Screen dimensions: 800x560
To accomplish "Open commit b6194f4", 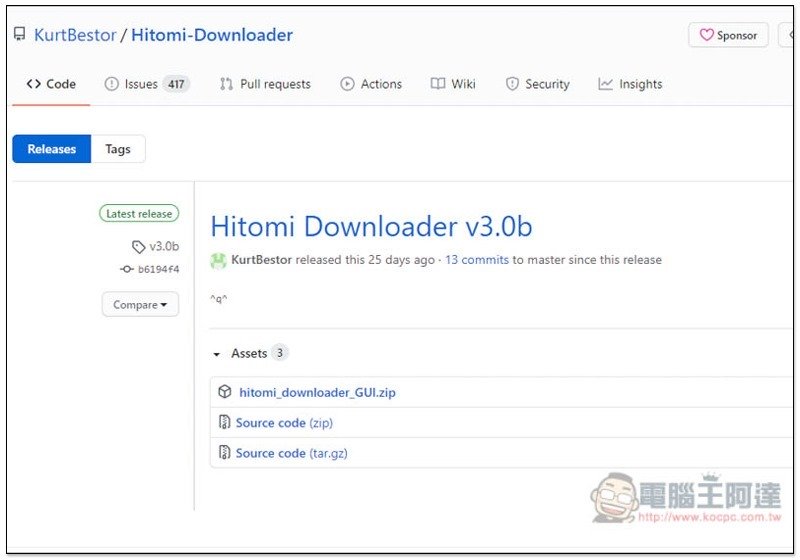I will click(158, 269).
